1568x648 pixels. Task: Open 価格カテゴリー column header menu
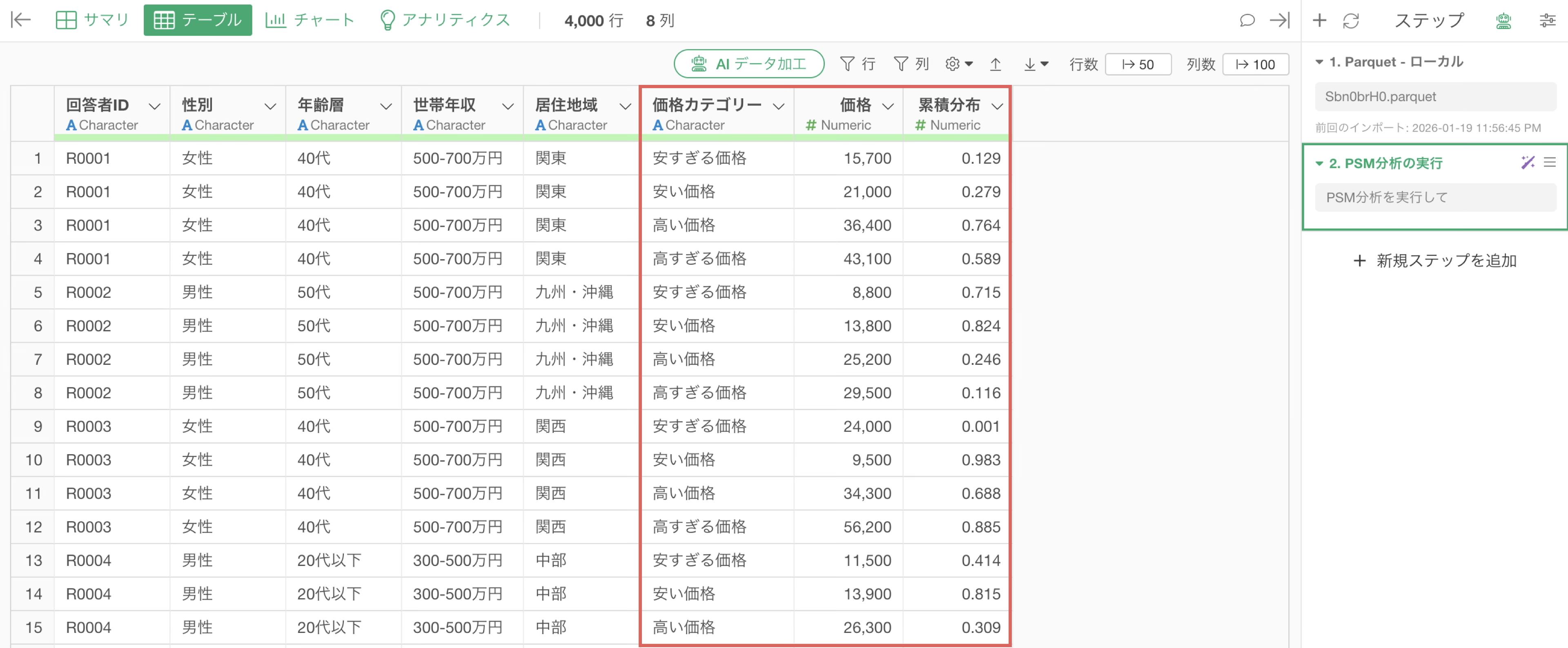pyautogui.click(x=778, y=106)
